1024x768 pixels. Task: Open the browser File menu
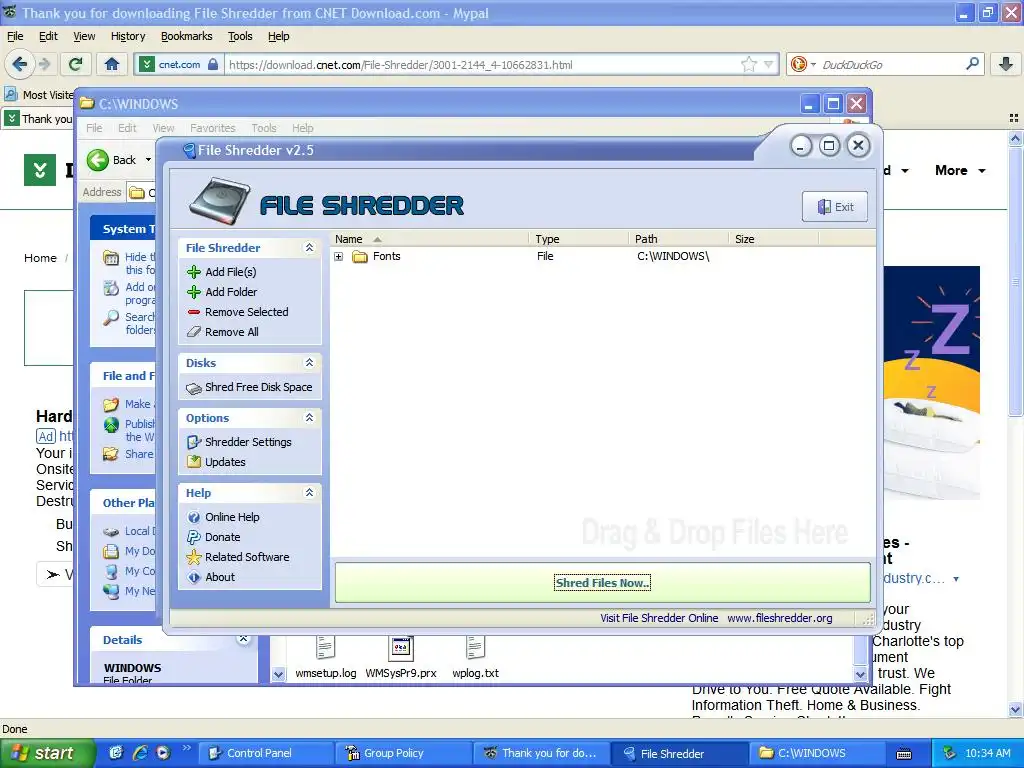[15, 36]
